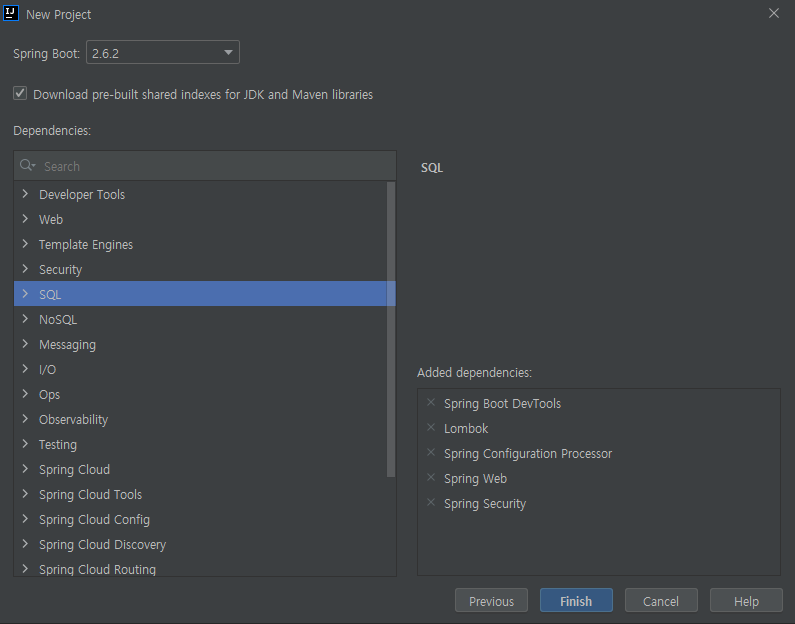This screenshot has width=795, height=624.
Task: Expand the Spring Cloud Tools category
Action: coord(25,494)
